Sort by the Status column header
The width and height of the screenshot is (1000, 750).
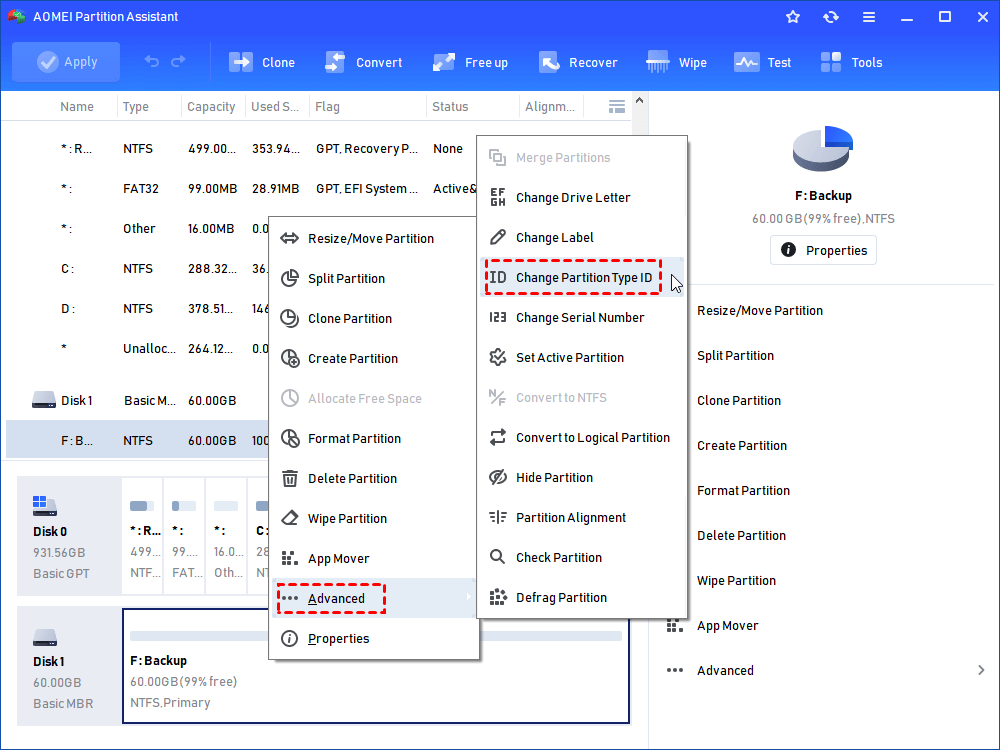[450, 107]
